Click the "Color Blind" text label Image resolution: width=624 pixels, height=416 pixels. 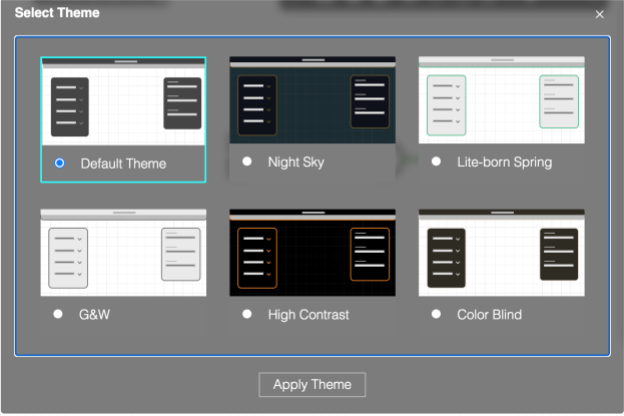[x=489, y=315]
